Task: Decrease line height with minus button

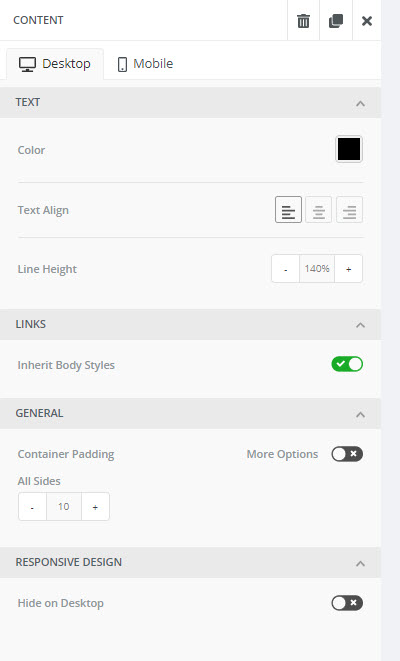Action: (x=285, y=269)
